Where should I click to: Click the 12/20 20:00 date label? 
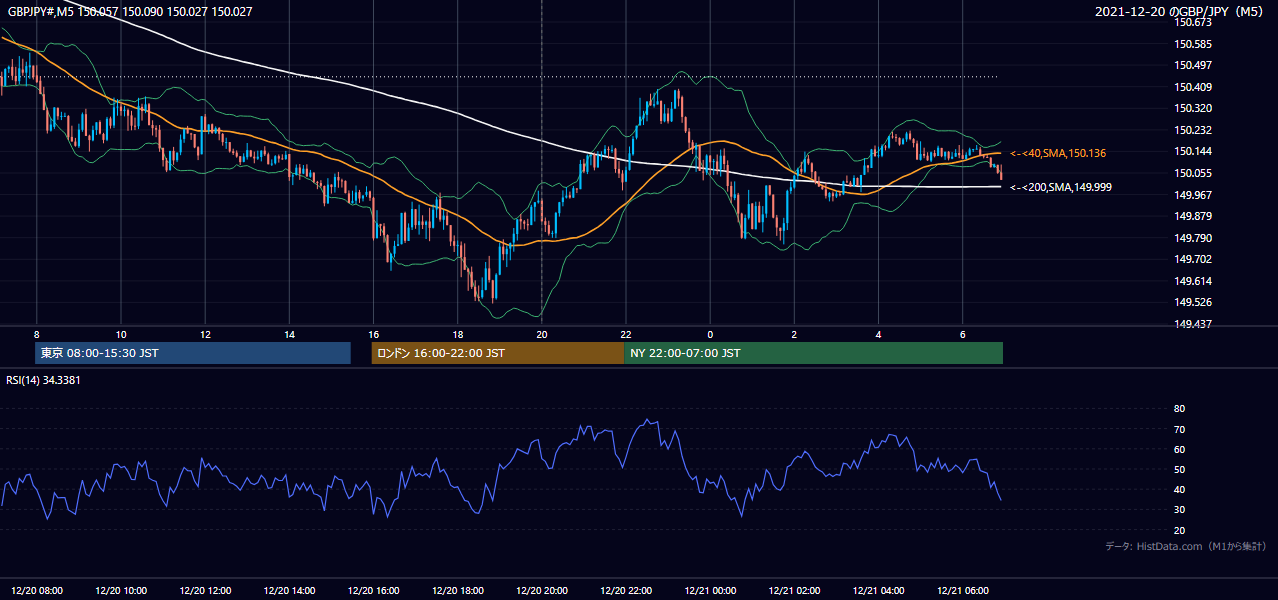tap(542, 591)
